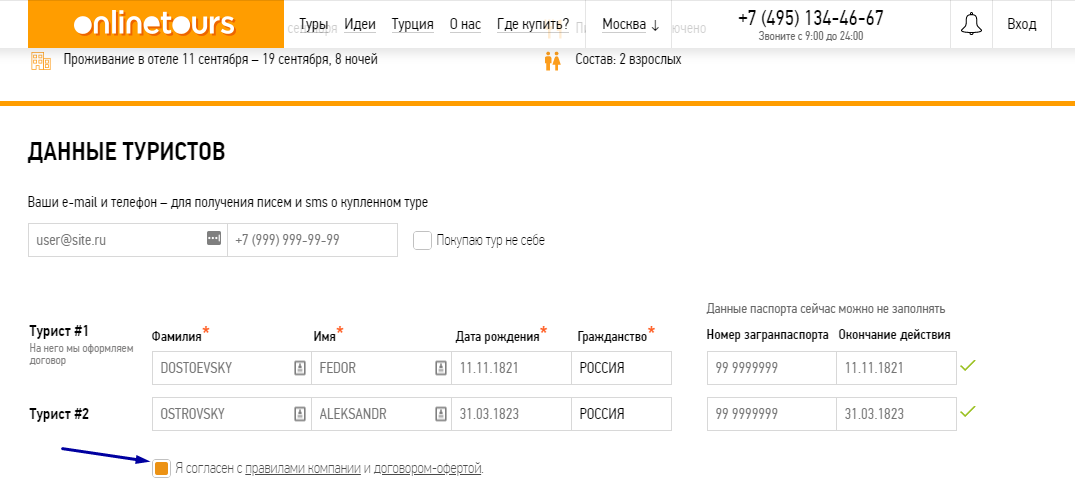Click Tourist #1 birth date field
Image resolution: width=1075 pixels, height=504 pixels.
(511, 368)
